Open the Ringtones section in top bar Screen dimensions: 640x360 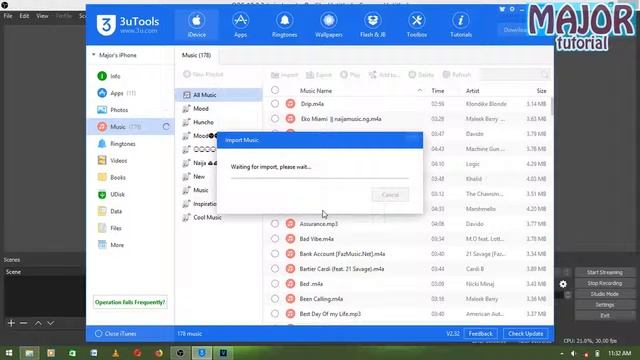tap(284, 25)
